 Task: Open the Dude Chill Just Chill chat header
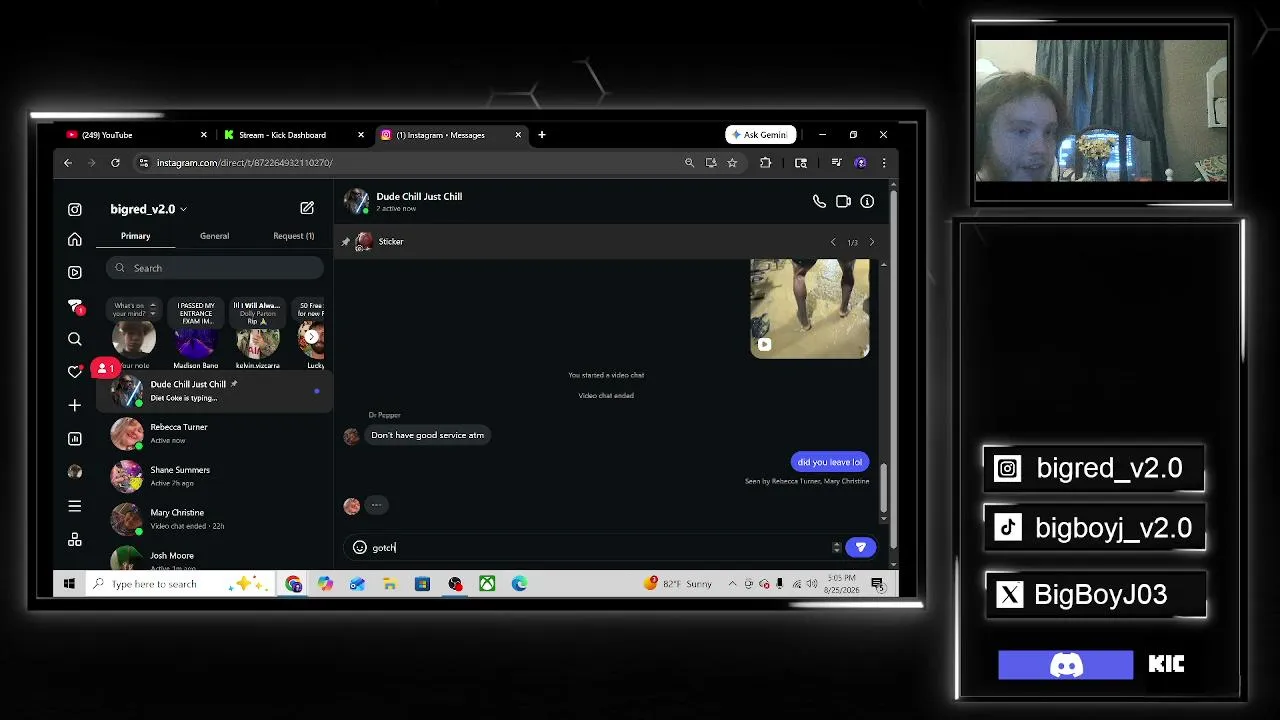point(403,201)
